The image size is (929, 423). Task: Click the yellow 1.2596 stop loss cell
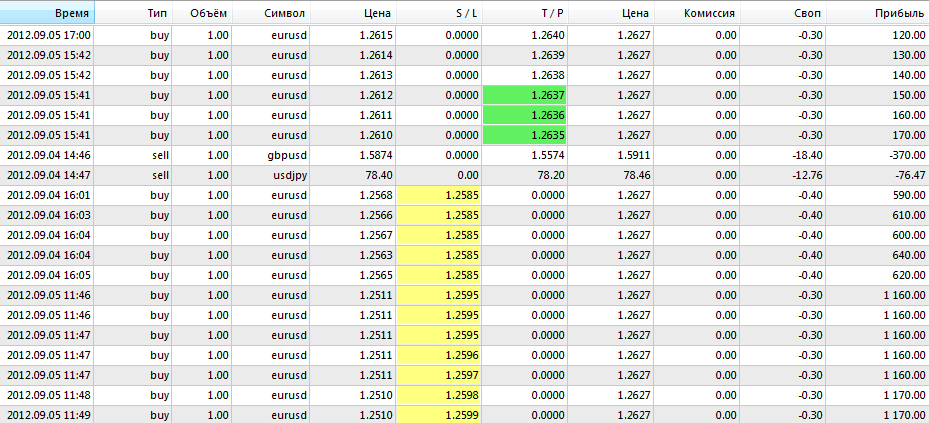click(x=438, y=355)
